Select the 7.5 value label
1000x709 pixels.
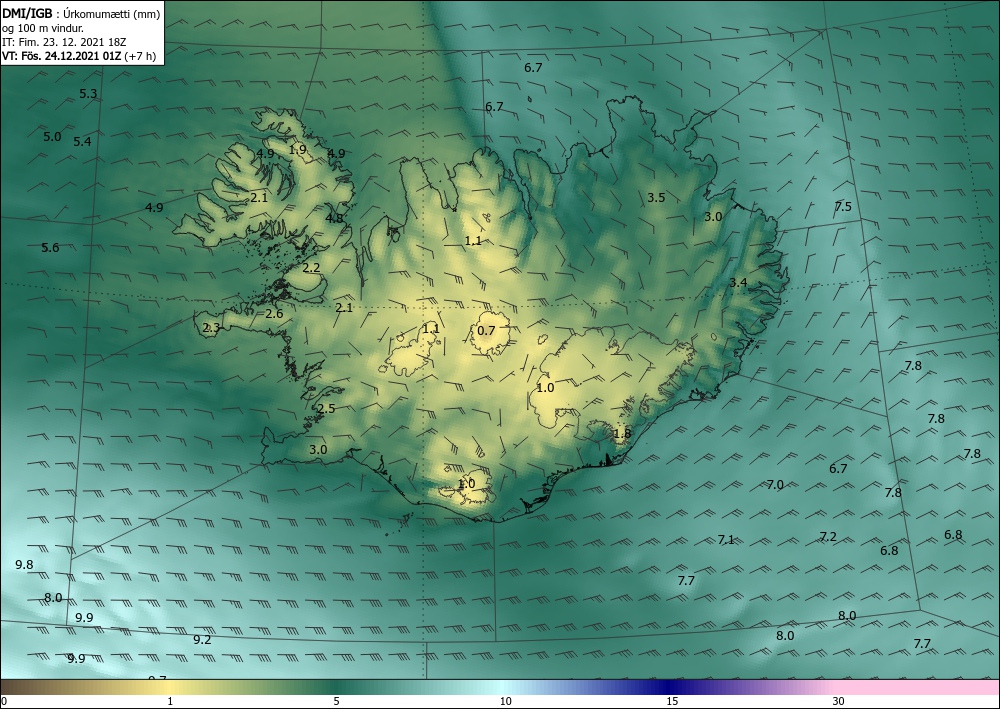843,206
